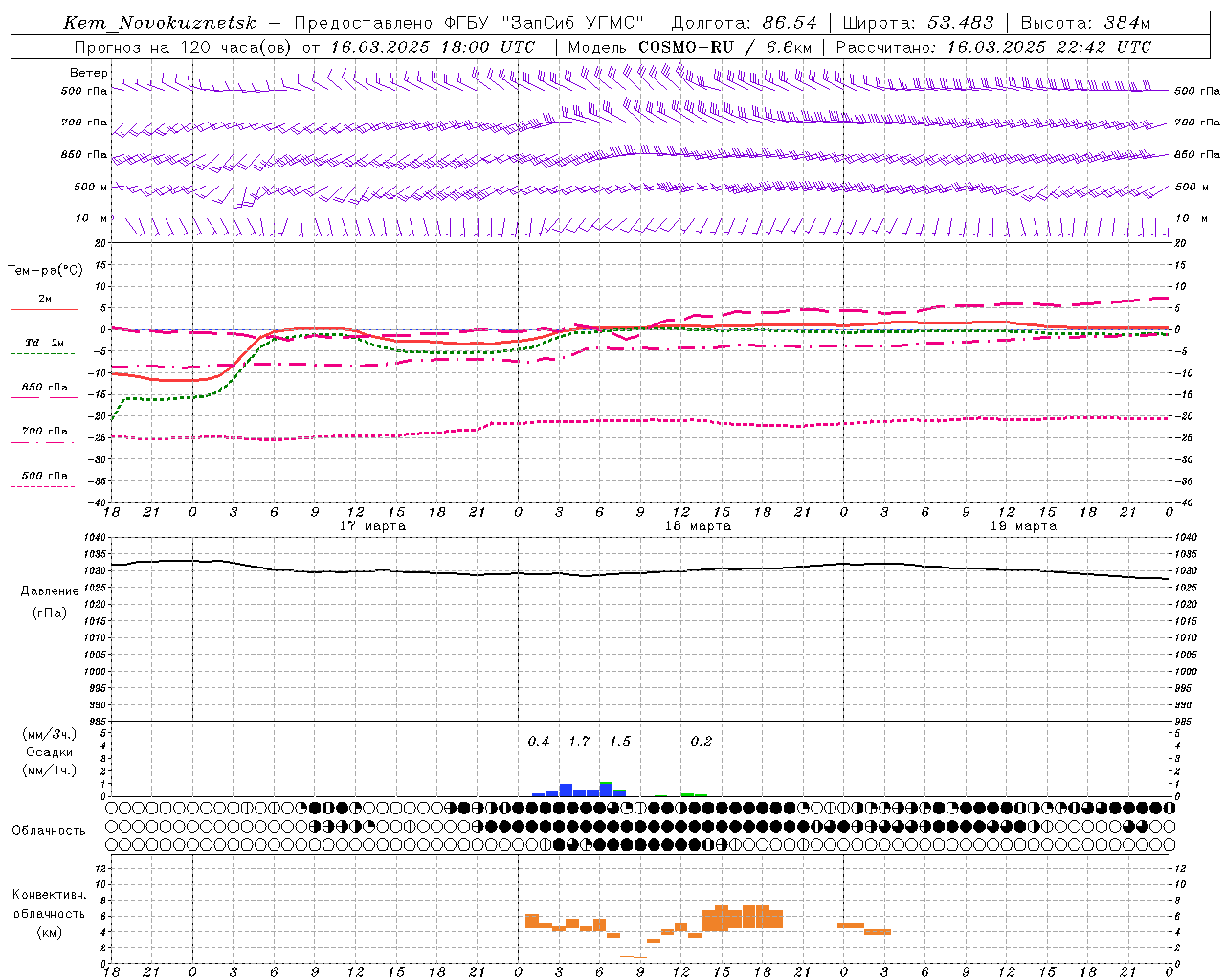The width and height of the screenshot is (1225, 980).
Task: Click the Прогноз на 120 часа(ов) text
Action: (183, 47)
